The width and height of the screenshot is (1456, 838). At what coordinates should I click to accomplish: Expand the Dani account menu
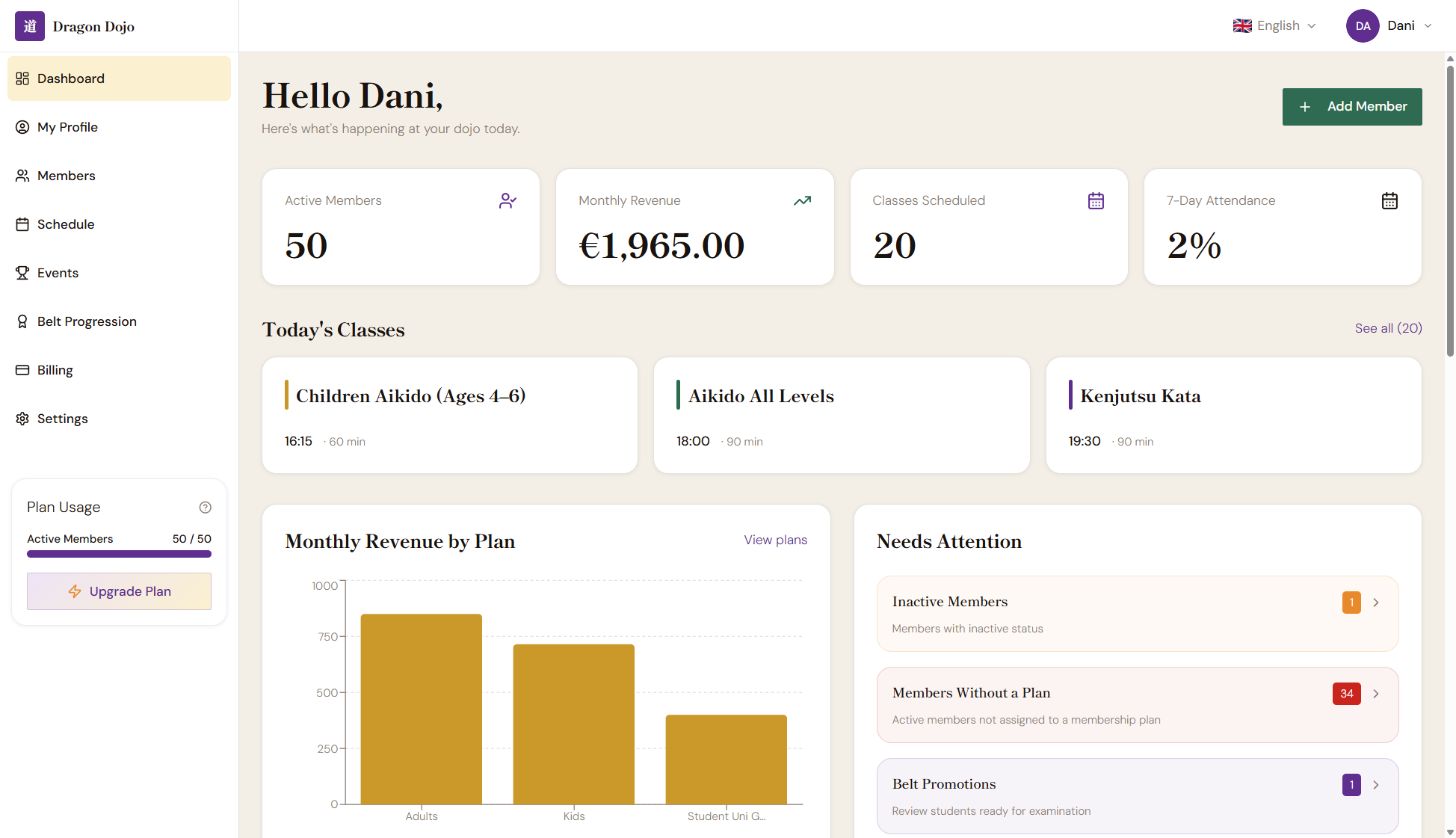click(1389, 25)
